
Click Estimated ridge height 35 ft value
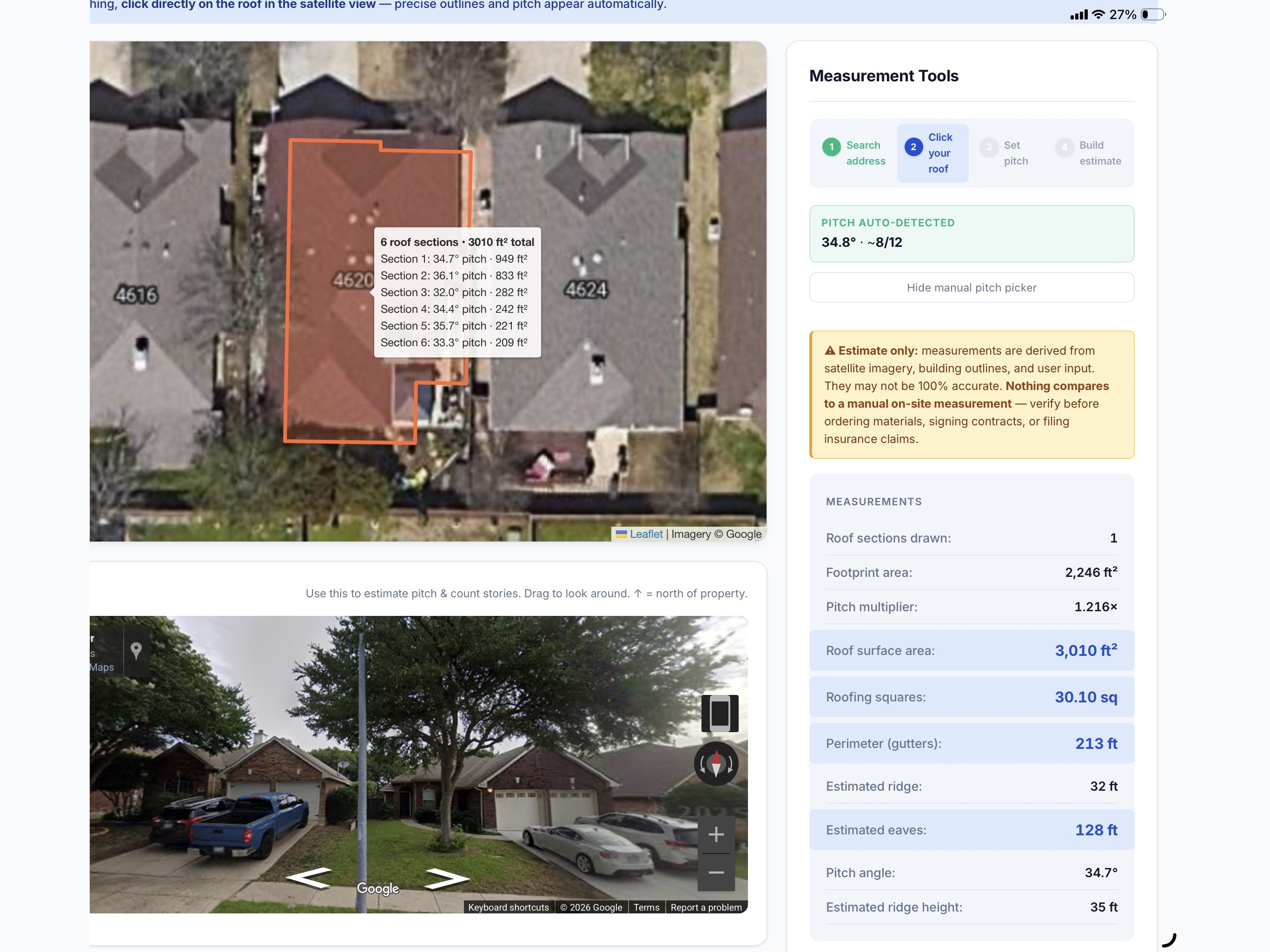[1104, 906]
